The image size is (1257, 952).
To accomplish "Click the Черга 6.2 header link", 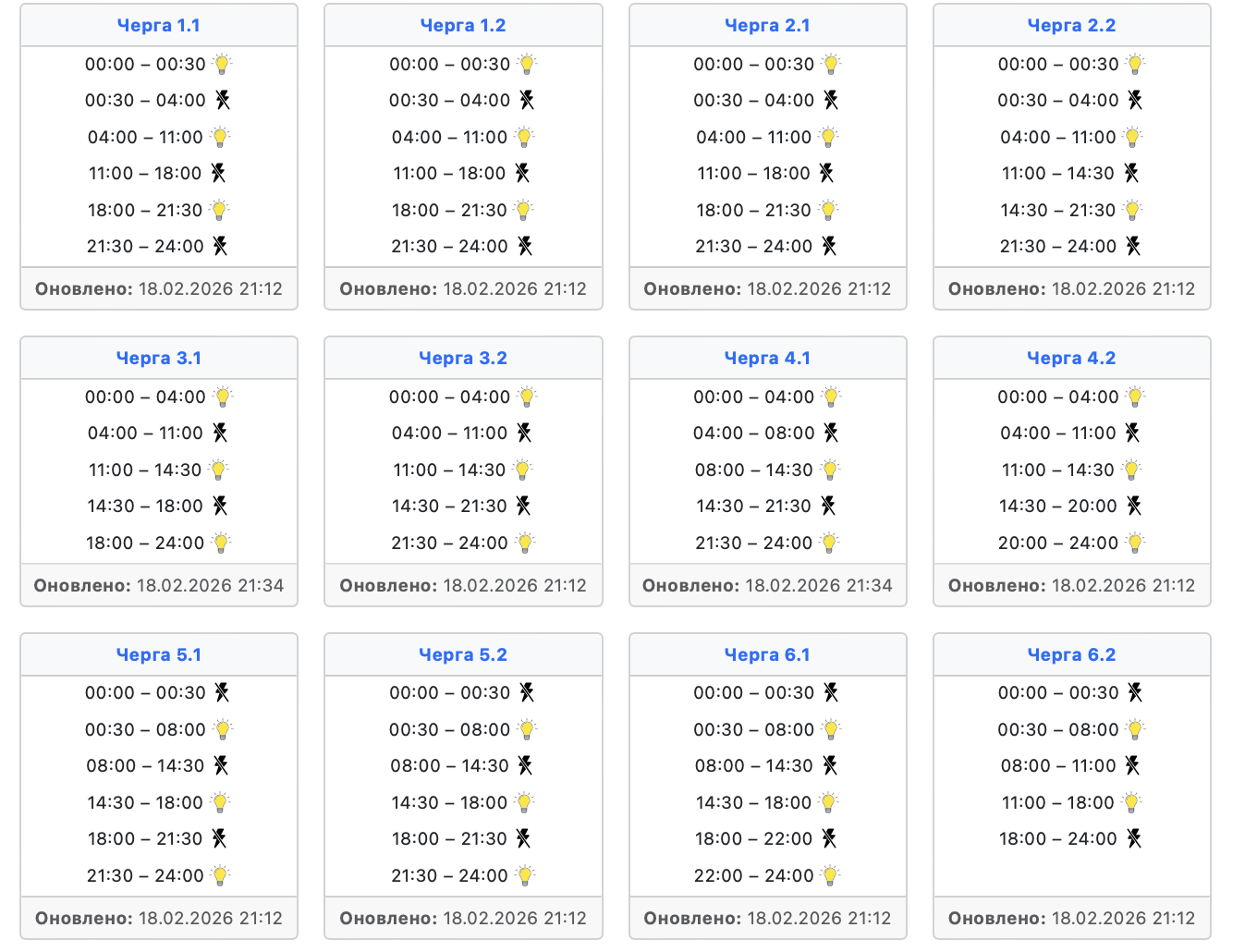I will [x=1071, y=655].
